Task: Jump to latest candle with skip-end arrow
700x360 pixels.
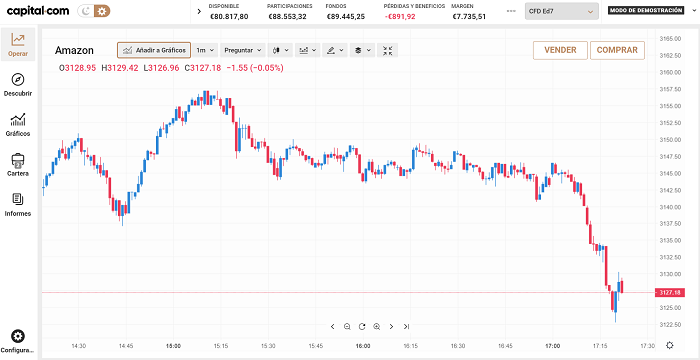Action: tap(406, 327)
